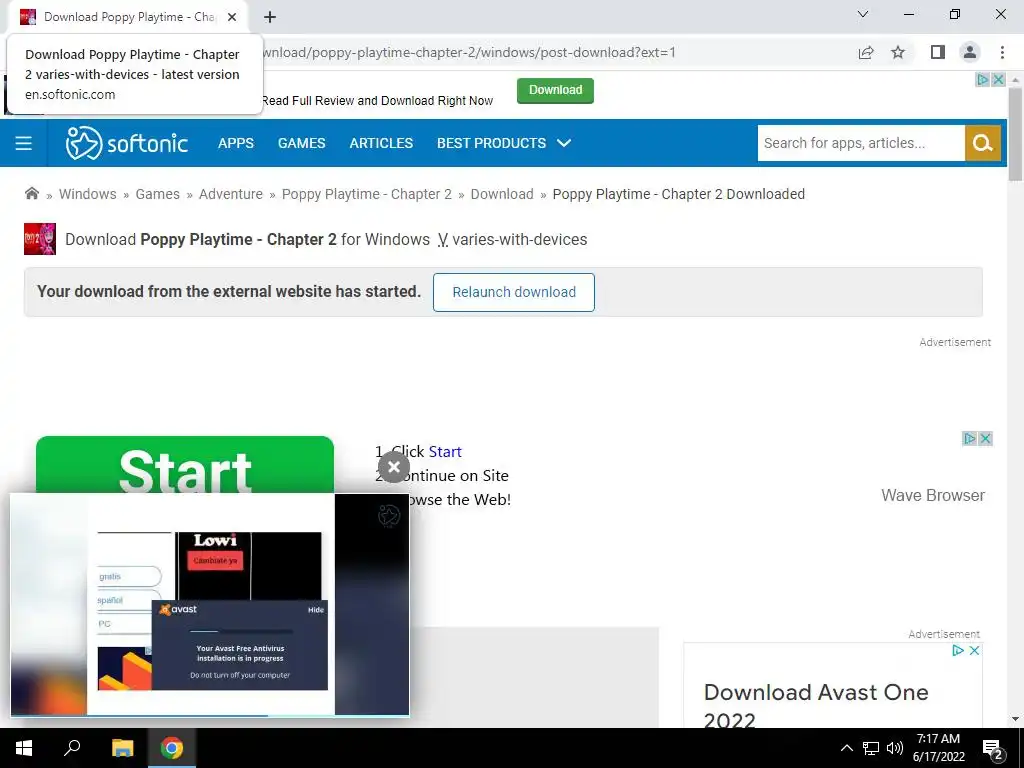Screen dimensions: 1024x768
Task: Bookmark this page with the star icon
Action: coord(898,53)
